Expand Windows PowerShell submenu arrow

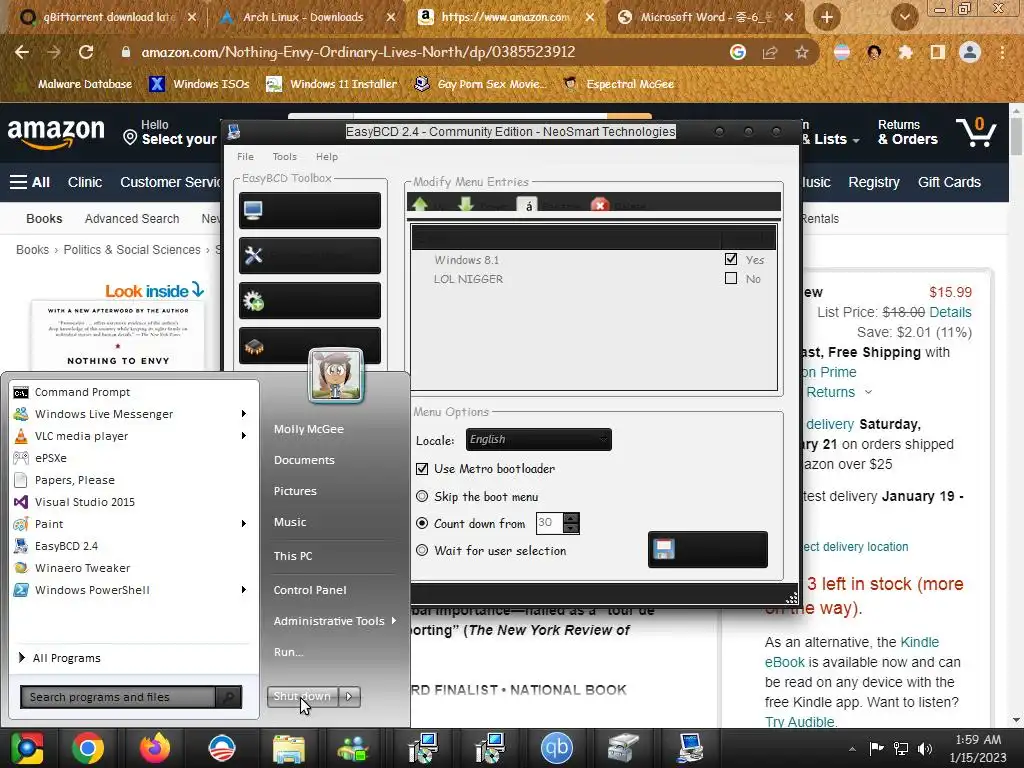(x=244, y=590)
